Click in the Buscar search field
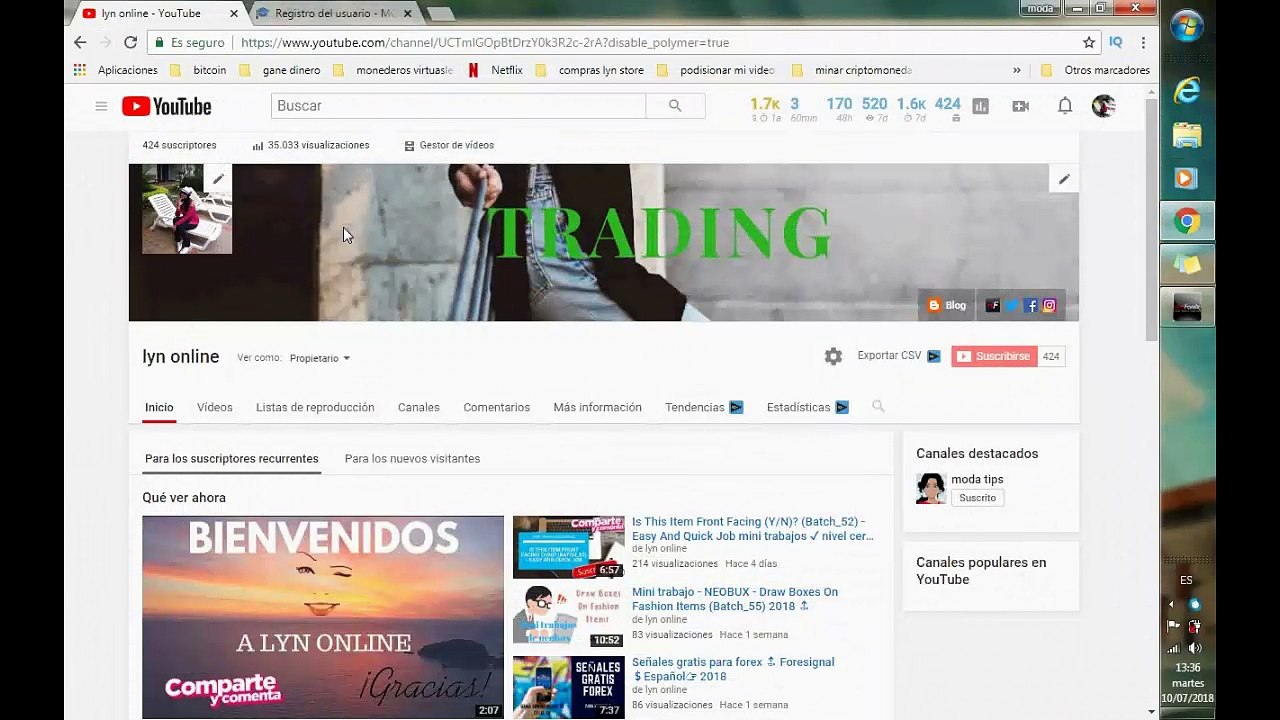1280x720 pixels. click(x=458, y=106)
